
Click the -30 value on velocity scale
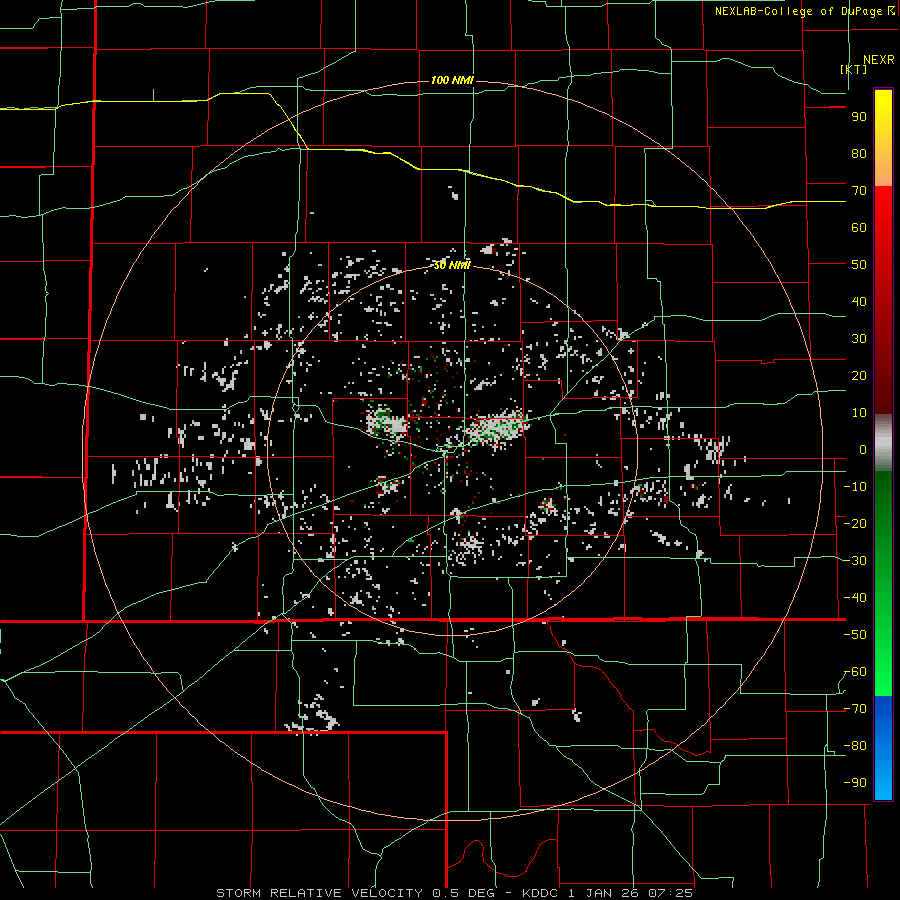tap(855, 561)
